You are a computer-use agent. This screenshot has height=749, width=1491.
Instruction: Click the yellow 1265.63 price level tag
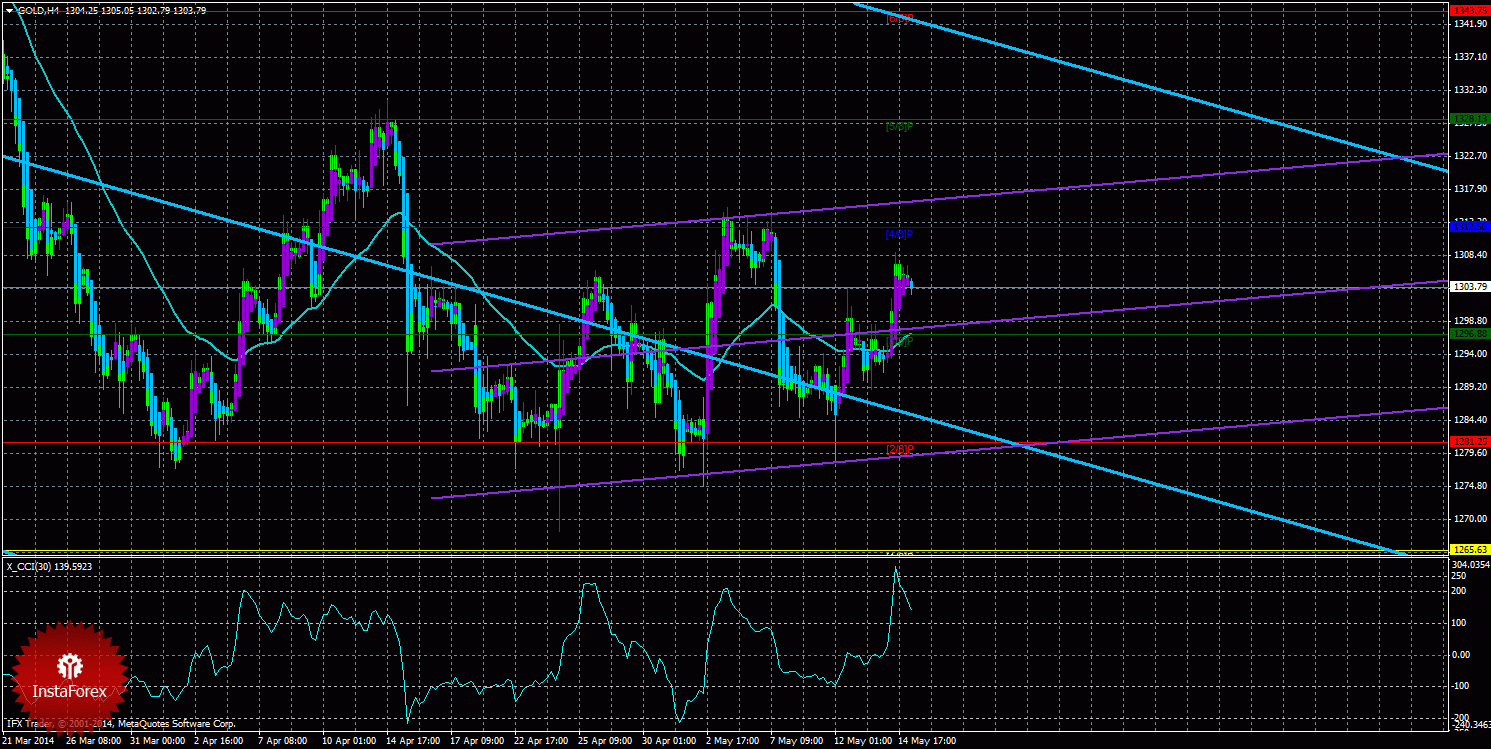(1468, 549)
